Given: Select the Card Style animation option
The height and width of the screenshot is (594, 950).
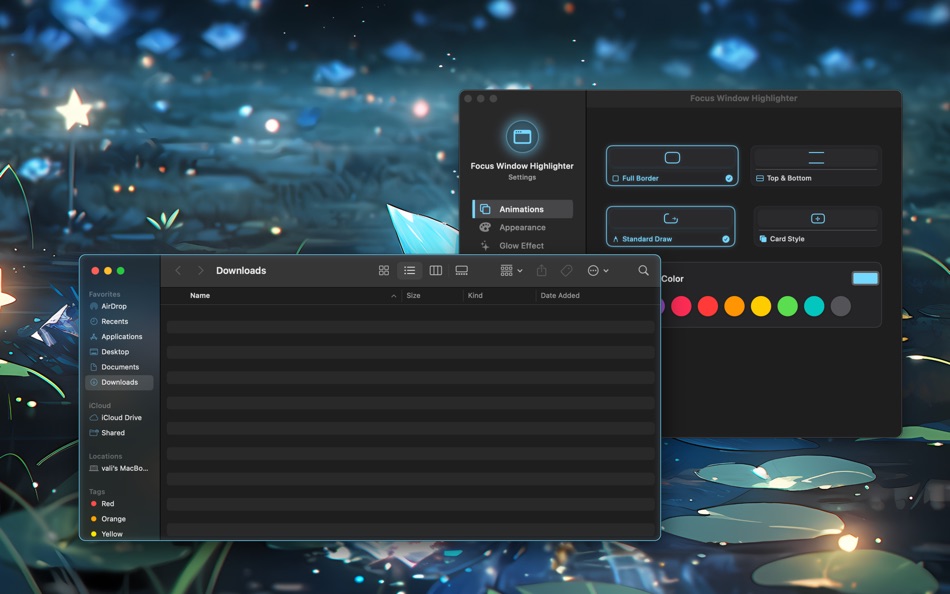Looking at the screenshot, I should [x=817, y=226].
